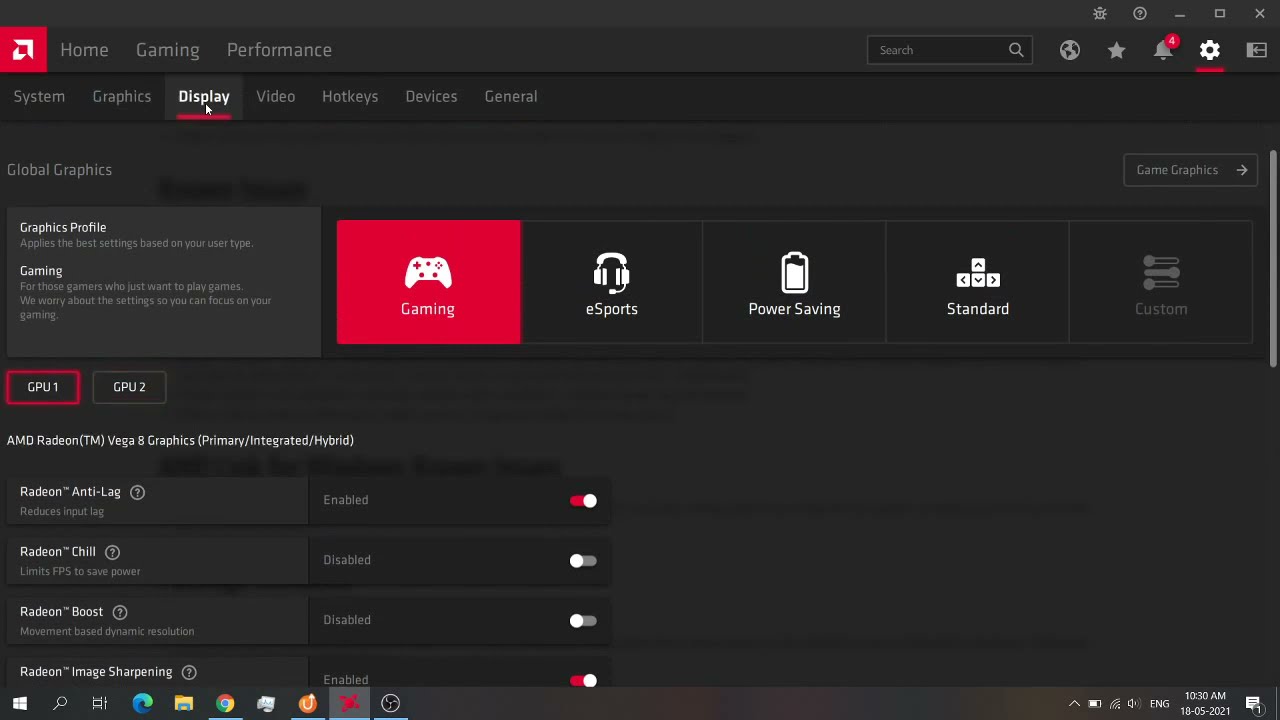This screenshot has height=720, width=1280.
Task: Launch Google Chrome from taskbar
Action: point(225,704)
